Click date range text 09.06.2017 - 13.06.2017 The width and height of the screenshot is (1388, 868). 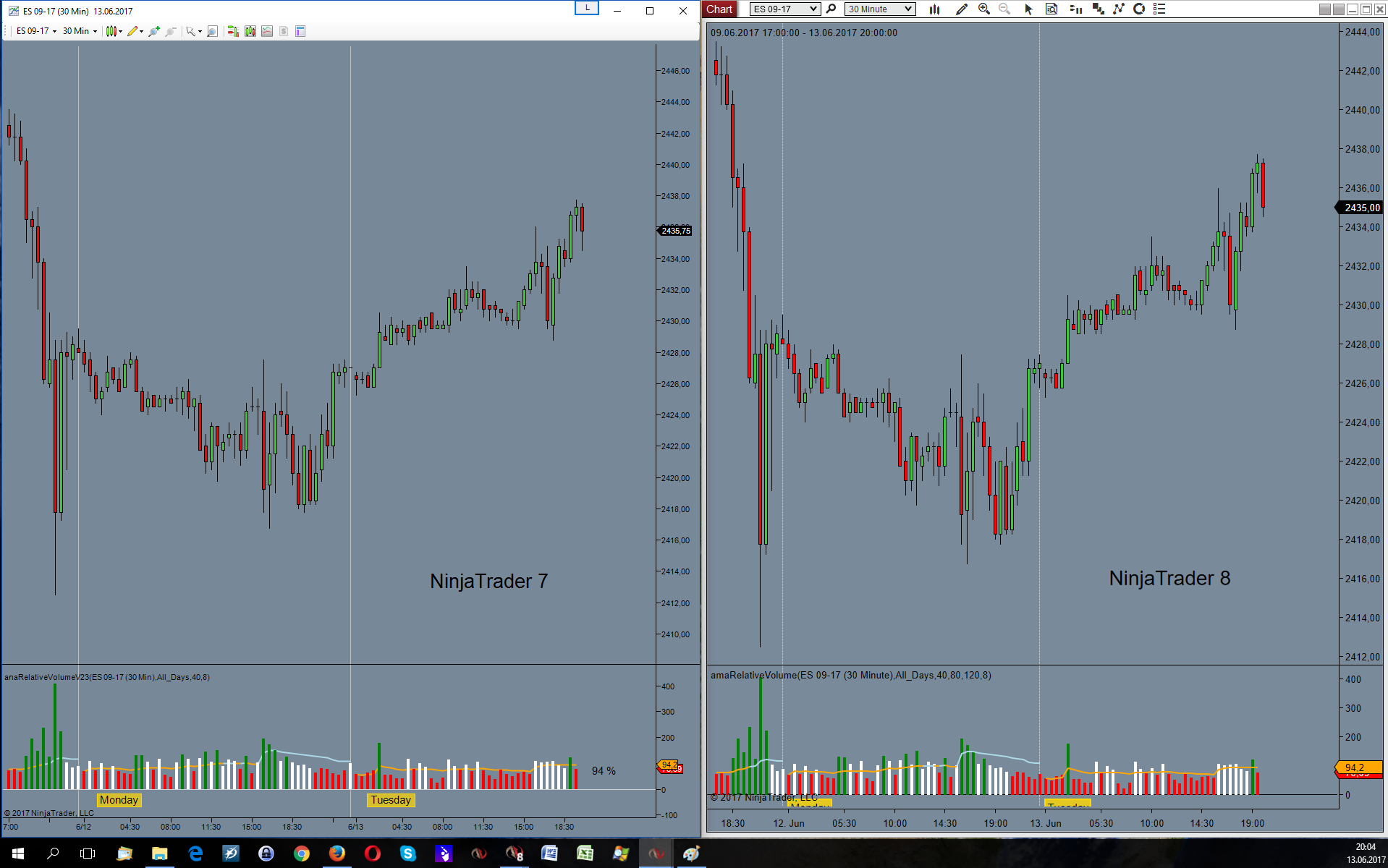pos(803,33)
